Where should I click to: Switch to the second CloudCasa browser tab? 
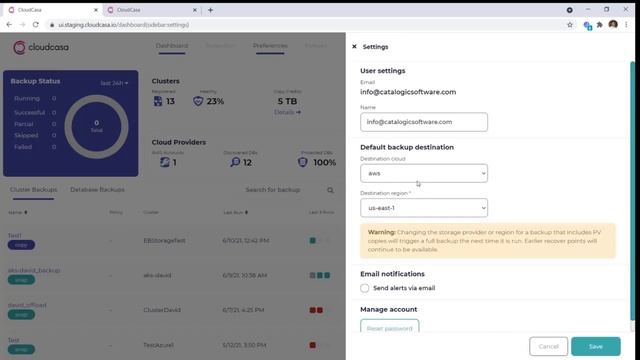click(x=151, y=10)
